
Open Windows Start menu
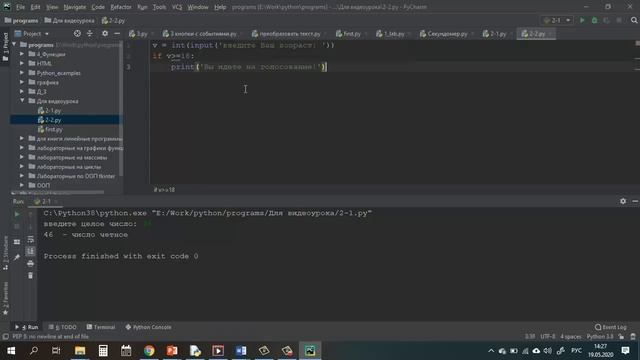click(11, 351)
